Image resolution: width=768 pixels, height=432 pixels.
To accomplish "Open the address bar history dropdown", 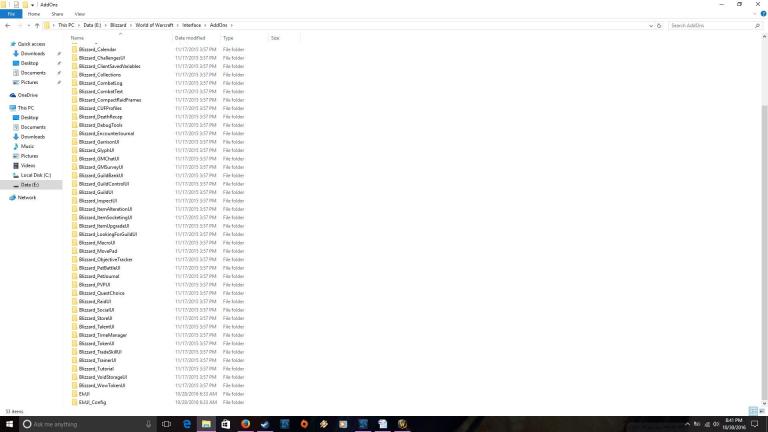I will click(x=650, y=24).
